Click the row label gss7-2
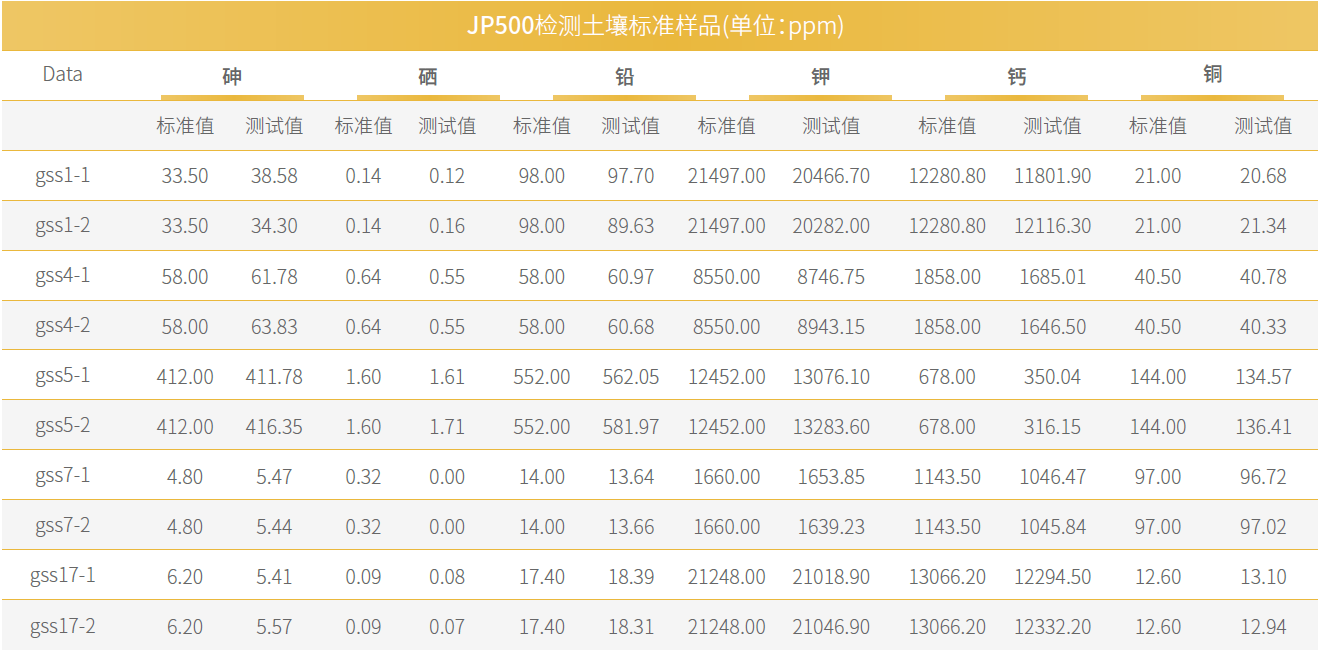 (x=62, y=525)
